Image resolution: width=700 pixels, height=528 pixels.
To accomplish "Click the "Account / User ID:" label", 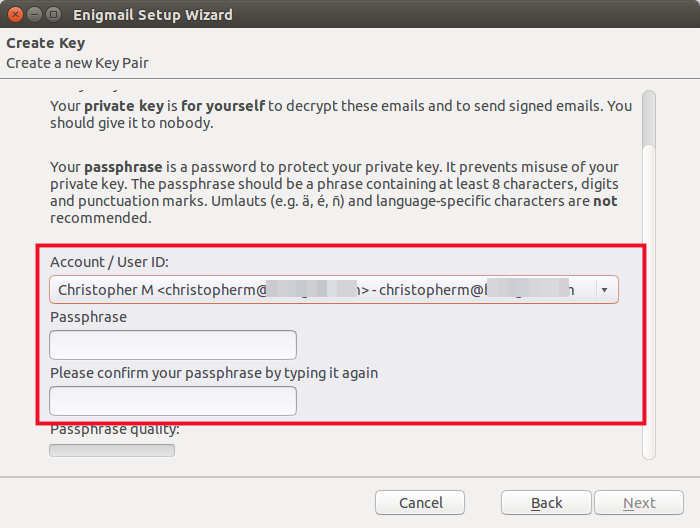I will [110, 262].
